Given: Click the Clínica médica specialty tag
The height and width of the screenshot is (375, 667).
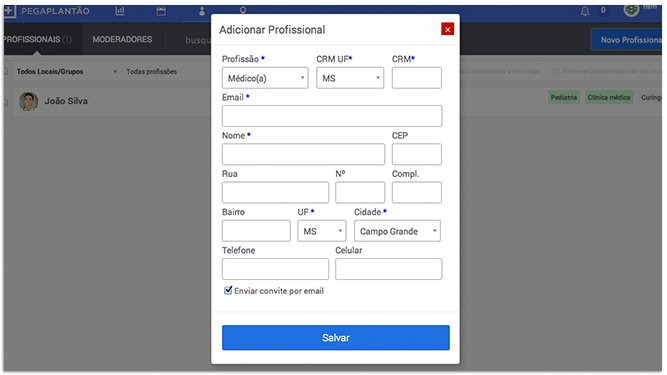Looking at the screenshot, I should coord(609,97).
